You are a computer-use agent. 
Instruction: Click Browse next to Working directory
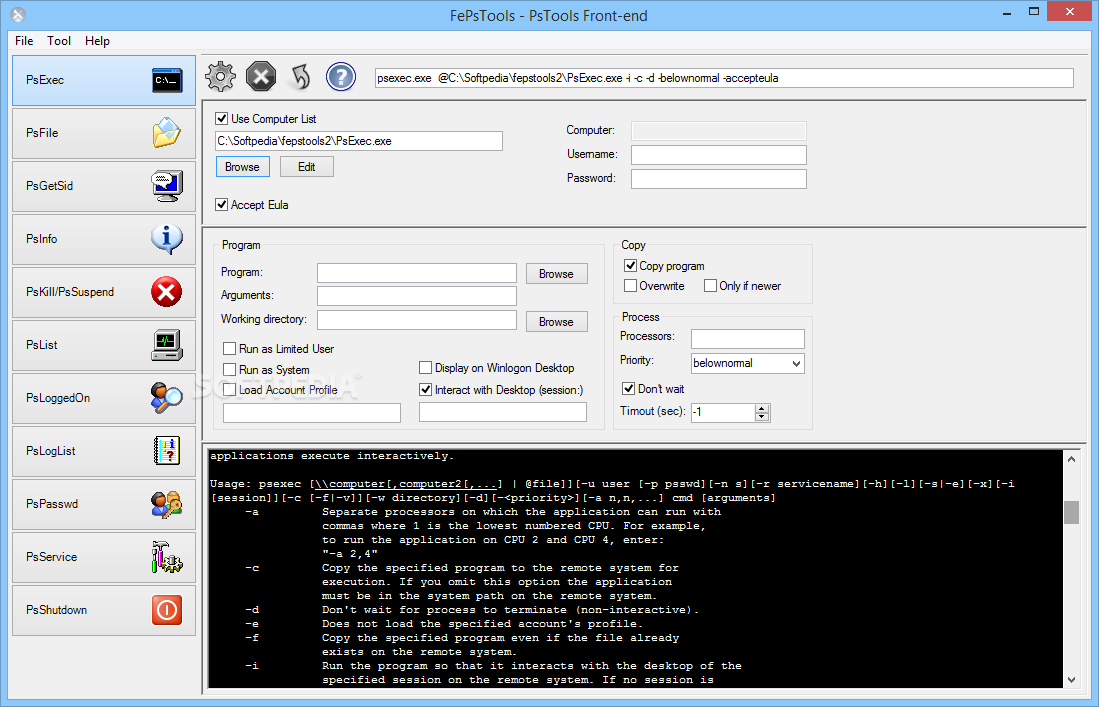(x=557, y=322)
